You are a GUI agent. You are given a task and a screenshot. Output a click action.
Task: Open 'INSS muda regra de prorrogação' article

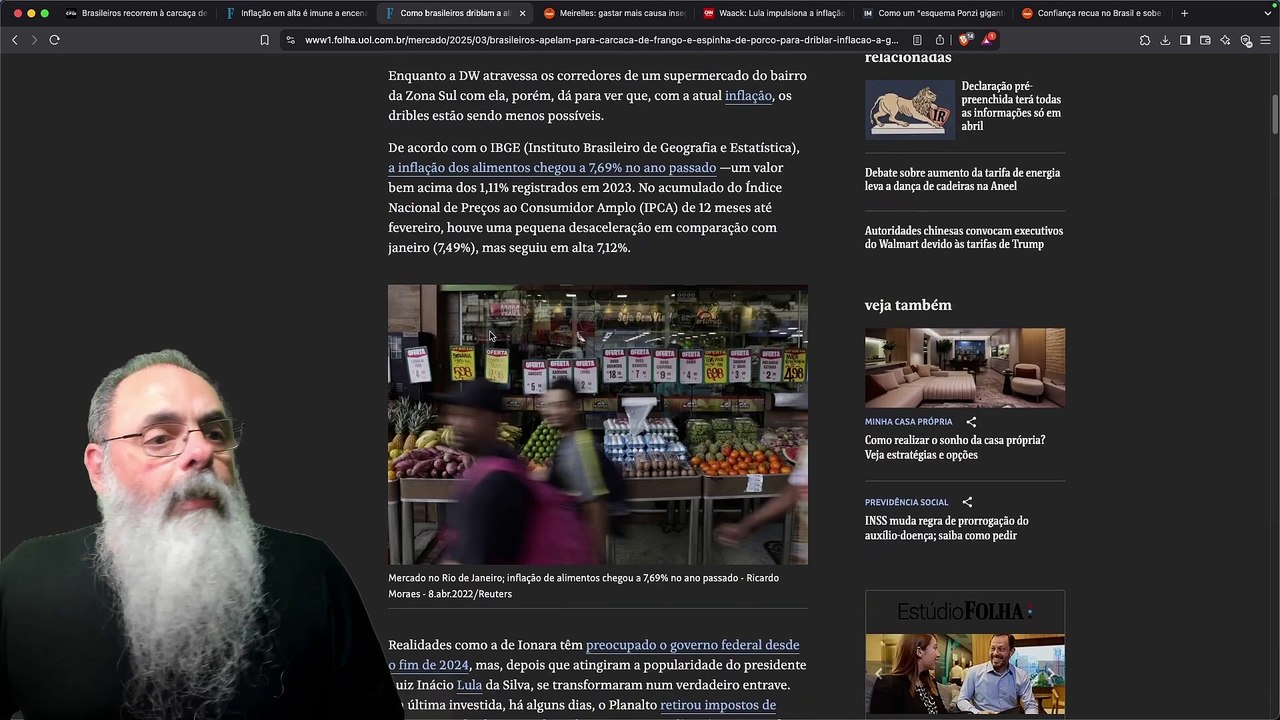coord(946,528)
